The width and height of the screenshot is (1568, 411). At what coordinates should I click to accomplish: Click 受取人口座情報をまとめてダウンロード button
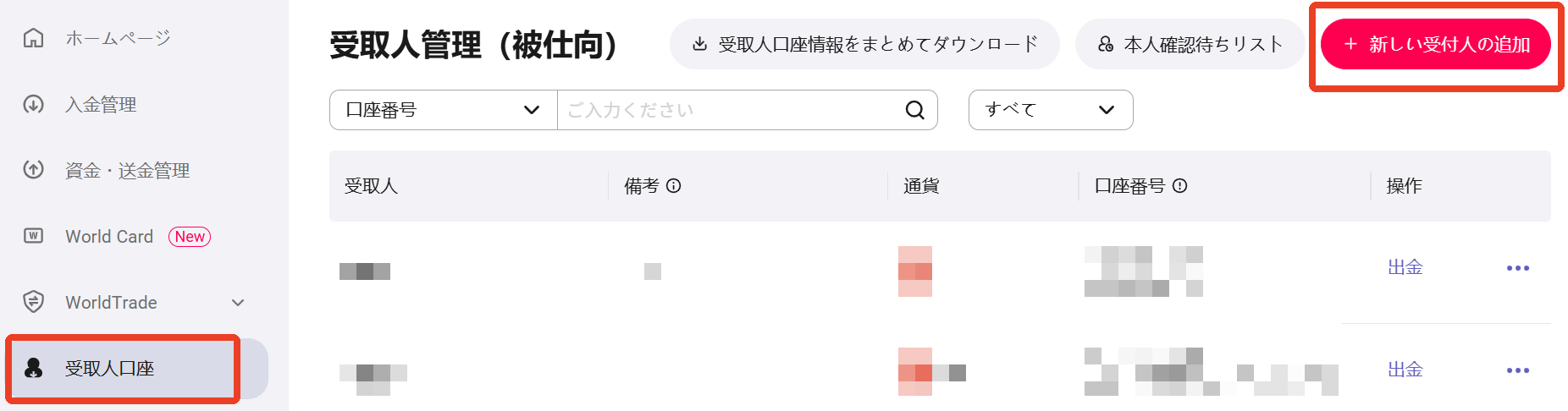click(864, 44)
